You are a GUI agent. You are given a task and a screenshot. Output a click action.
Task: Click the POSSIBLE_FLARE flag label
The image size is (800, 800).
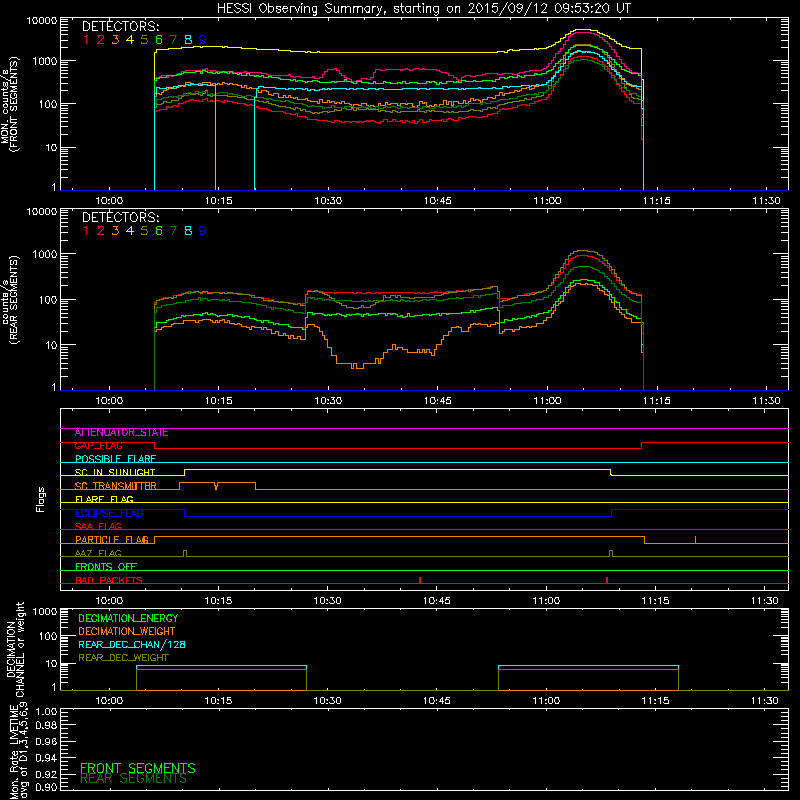tap(115, 459)
